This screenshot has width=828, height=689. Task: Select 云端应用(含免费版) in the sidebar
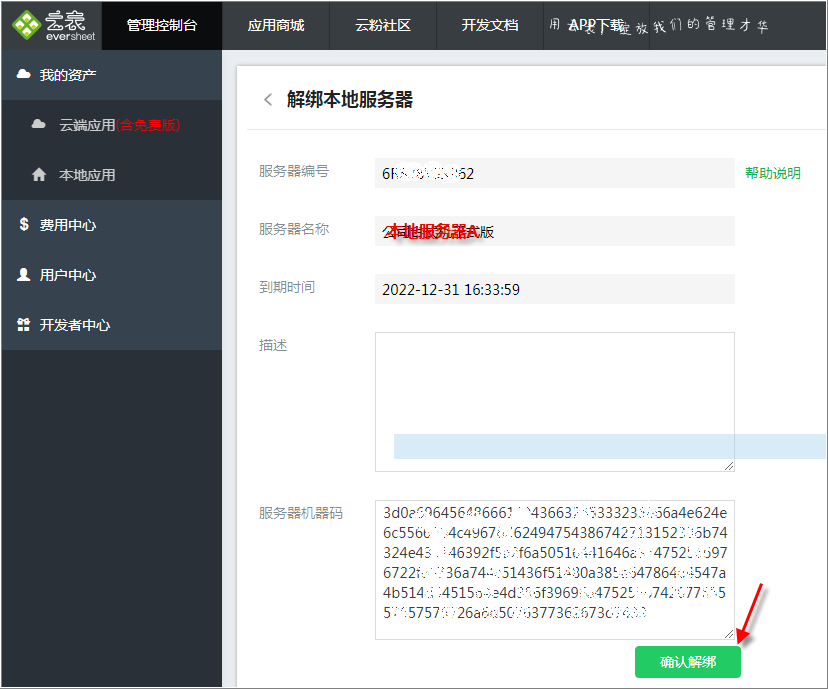[x=111, y=125]
